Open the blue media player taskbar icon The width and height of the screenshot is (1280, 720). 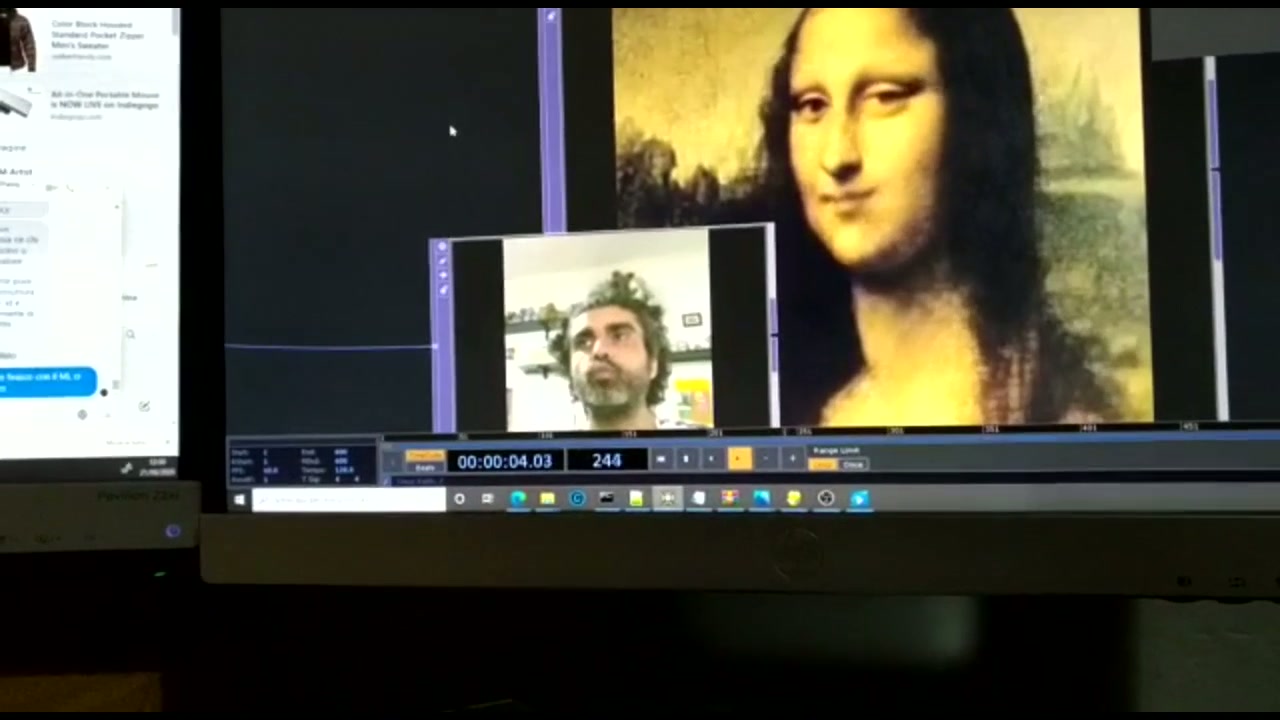point(860,498)
